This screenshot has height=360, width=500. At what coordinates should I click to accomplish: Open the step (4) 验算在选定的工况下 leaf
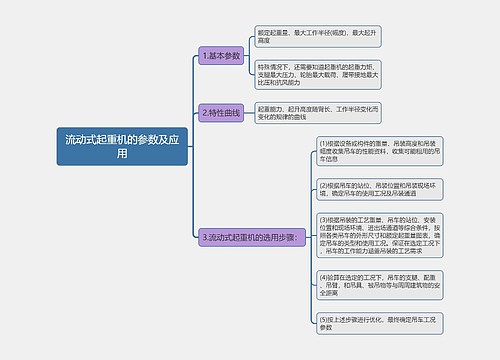coord(380,285)
